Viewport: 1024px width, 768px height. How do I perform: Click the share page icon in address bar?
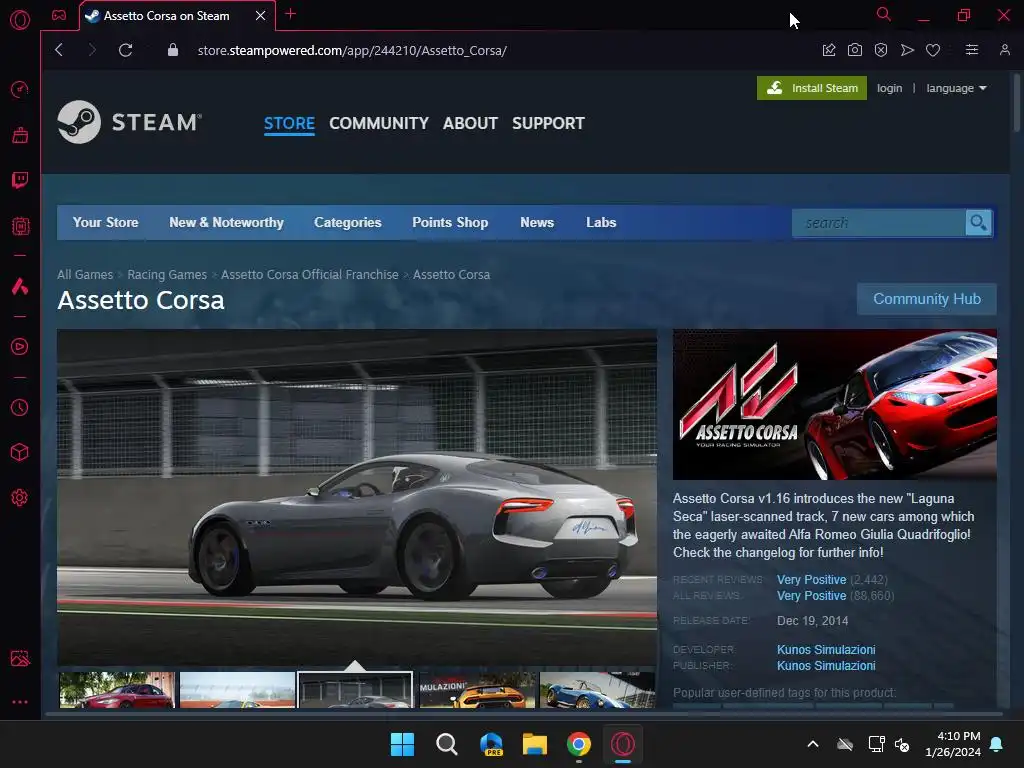click(829, 50)
